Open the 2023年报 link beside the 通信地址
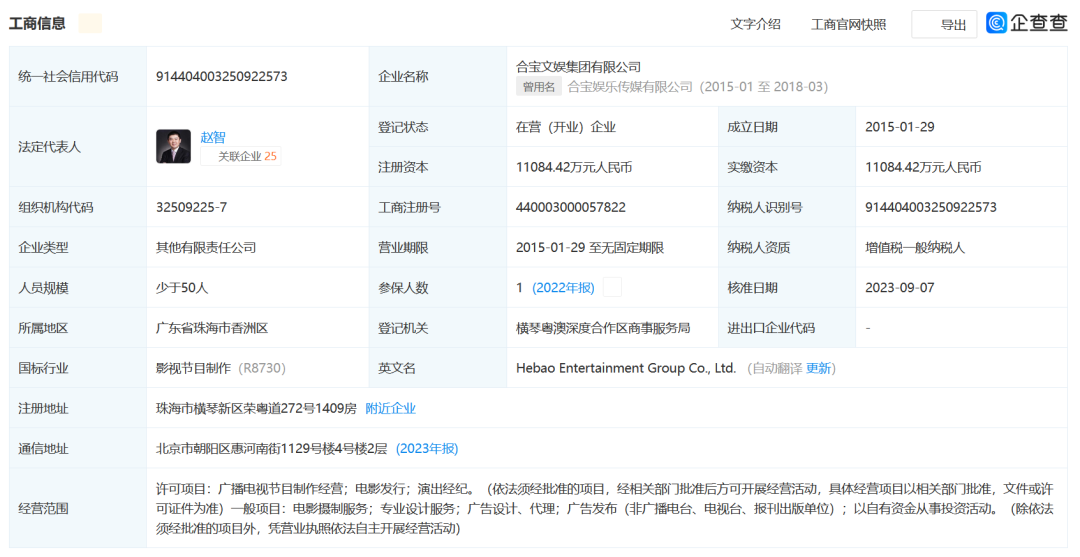The width and height of the screenshot is (1080, 557). pos(427,449)
